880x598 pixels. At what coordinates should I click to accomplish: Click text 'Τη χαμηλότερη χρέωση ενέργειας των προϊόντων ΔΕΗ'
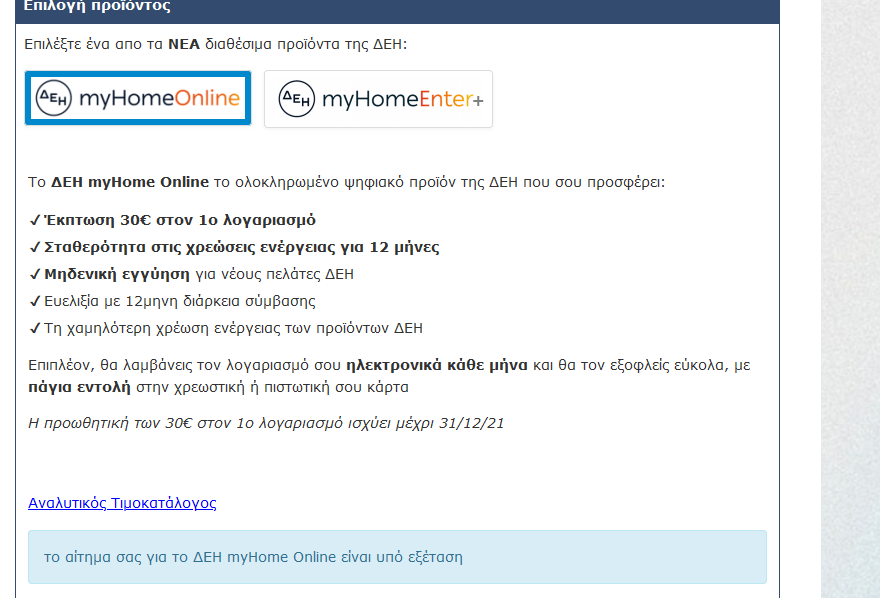233,328
